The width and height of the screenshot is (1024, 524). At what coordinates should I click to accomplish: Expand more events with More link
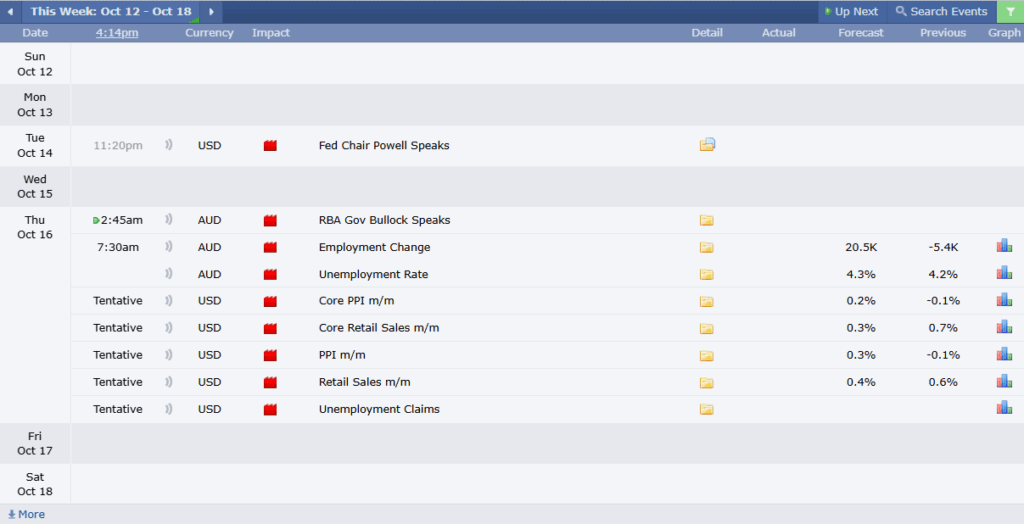click(x=27, y=514)
